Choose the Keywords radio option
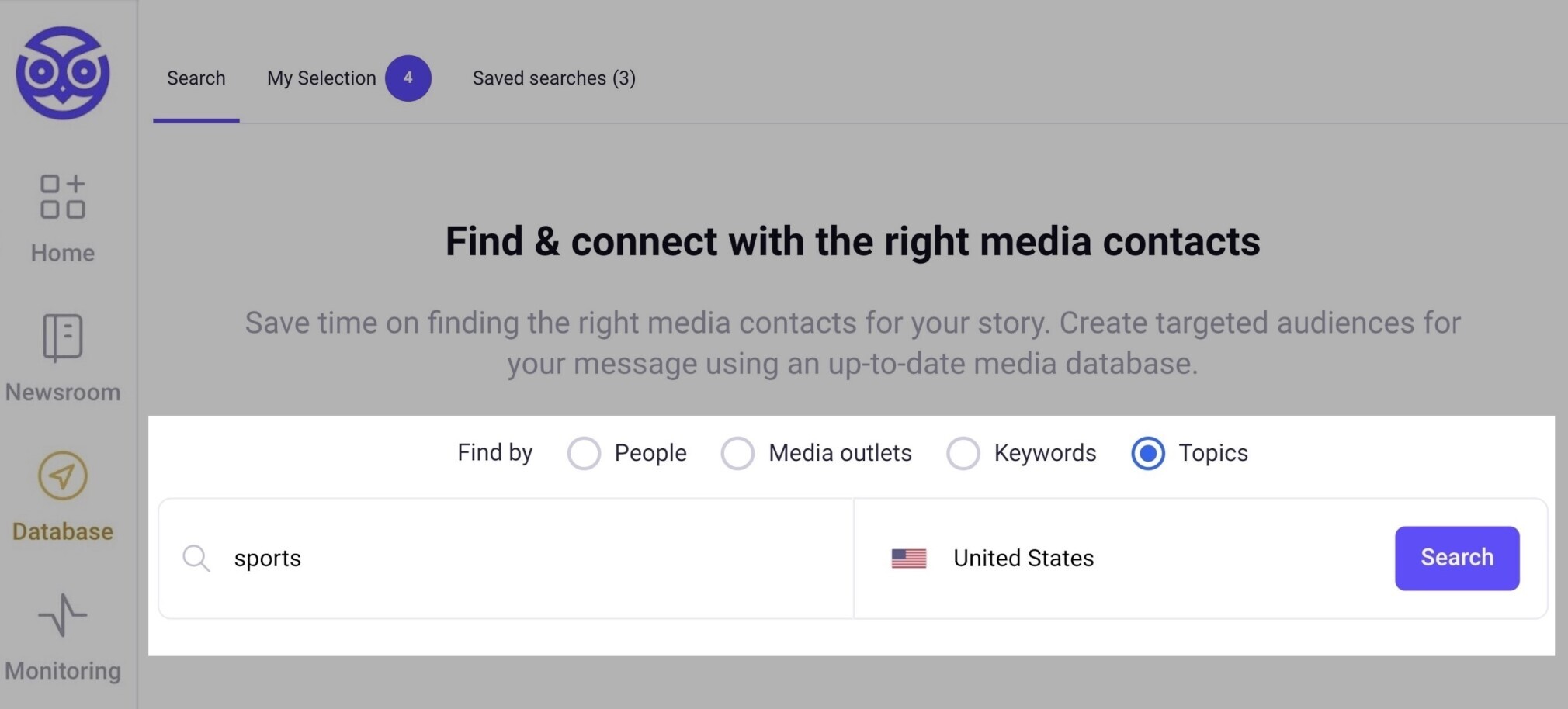The width and height of the screenshot is (1568, 709). click(x=963, y=453)
